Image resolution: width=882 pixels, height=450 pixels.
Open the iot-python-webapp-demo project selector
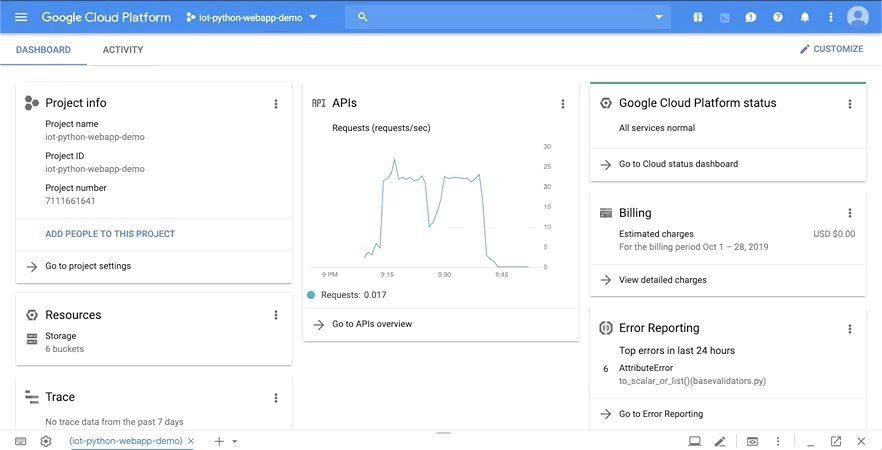coord(251,17)
